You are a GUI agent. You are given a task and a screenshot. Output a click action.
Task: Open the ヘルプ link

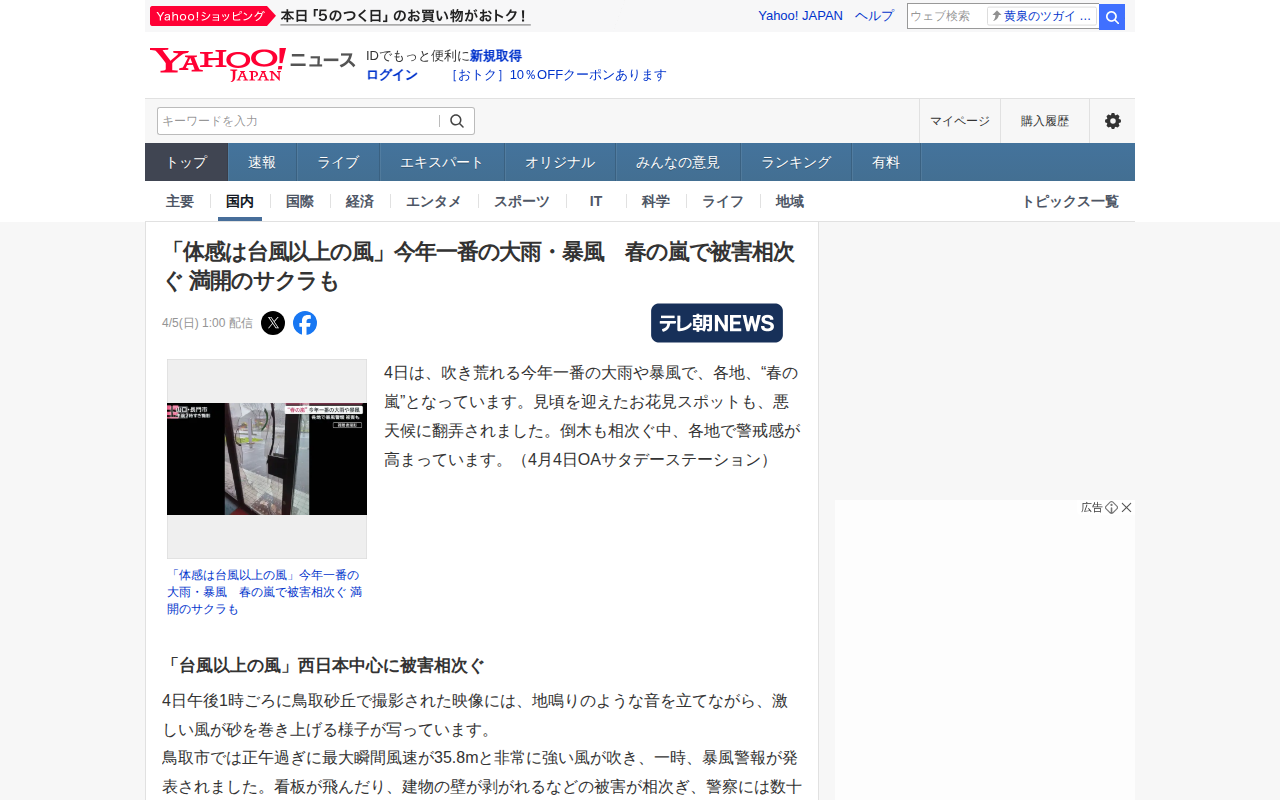[874, 16]
